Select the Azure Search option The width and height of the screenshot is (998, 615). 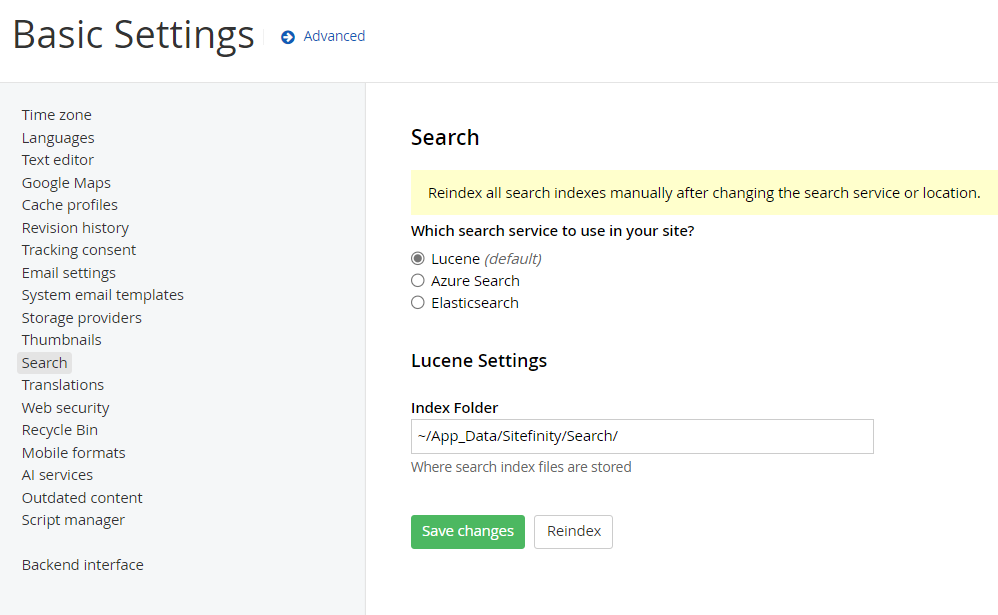tap(417, 280)
